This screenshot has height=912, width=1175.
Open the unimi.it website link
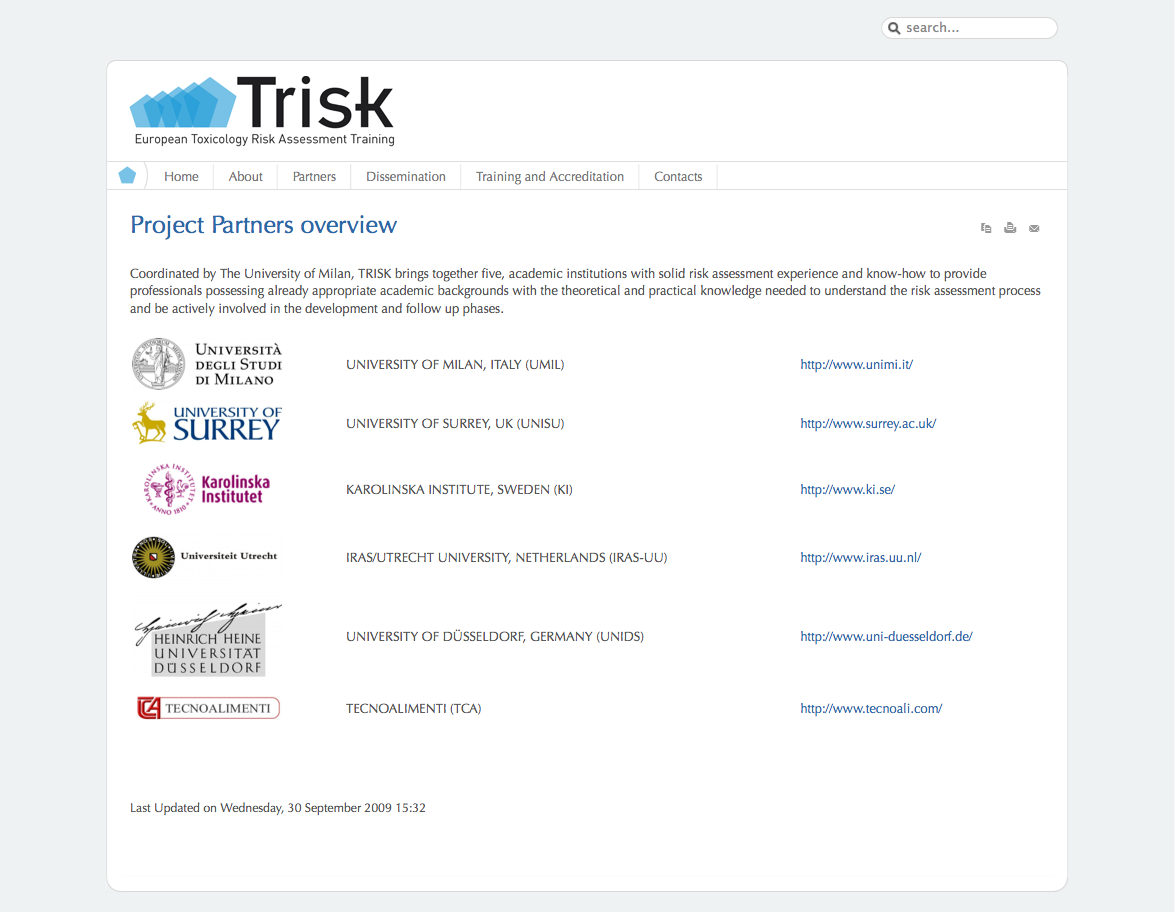(856, 365)
